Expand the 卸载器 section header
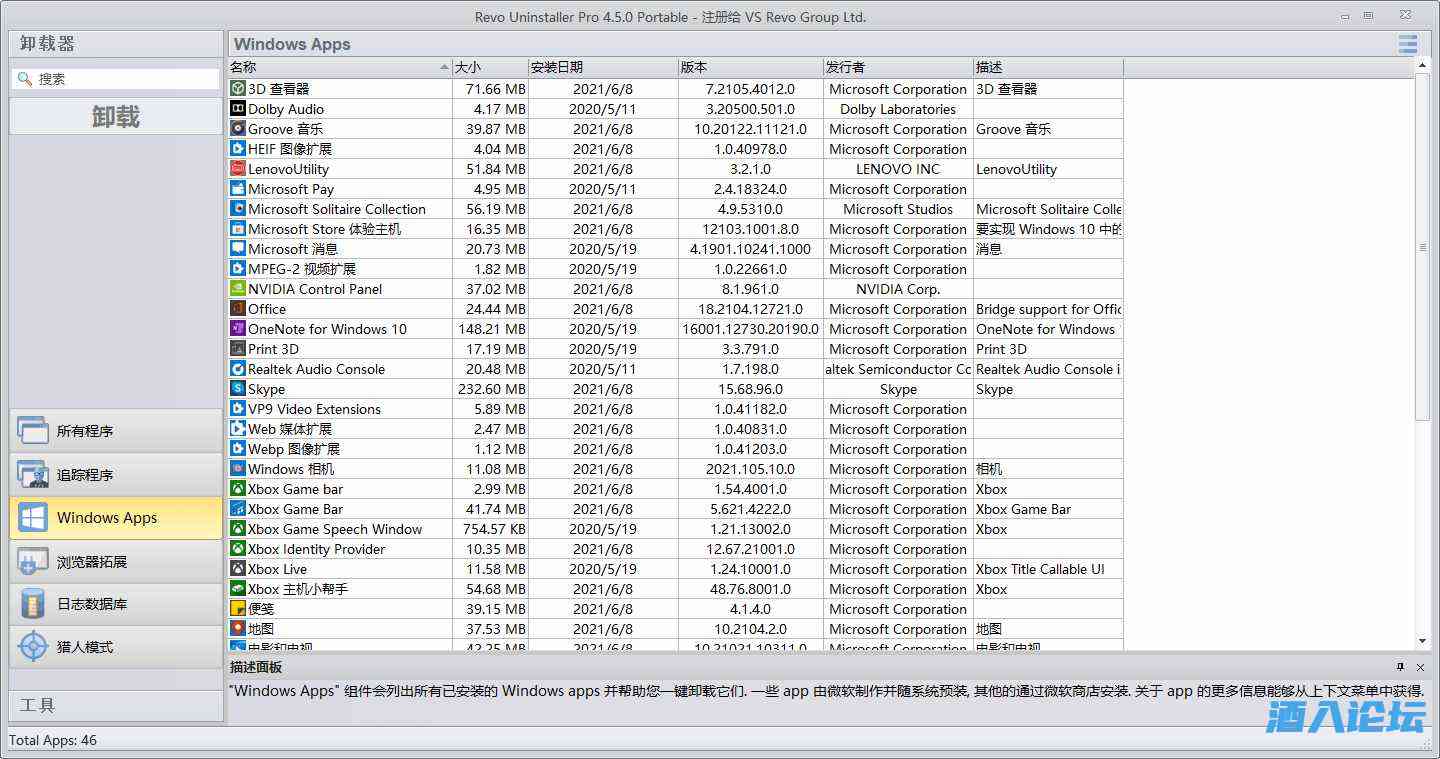The height and width of the screenshot is (759, 1440). (116, 44)
